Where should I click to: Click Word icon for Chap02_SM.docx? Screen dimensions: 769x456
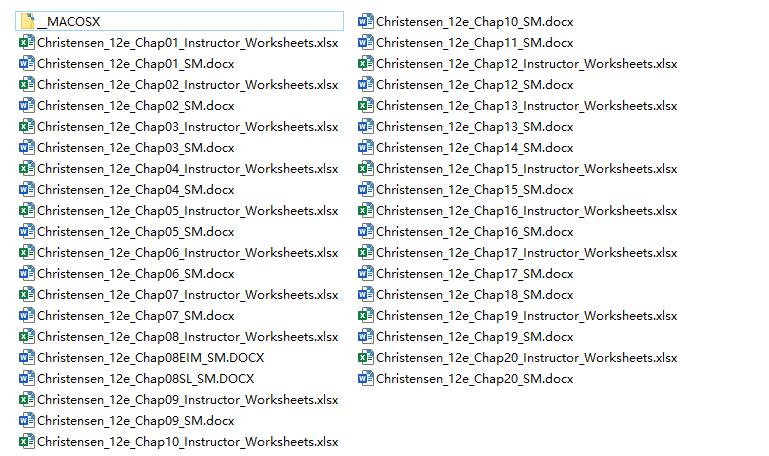click(26, 105)
